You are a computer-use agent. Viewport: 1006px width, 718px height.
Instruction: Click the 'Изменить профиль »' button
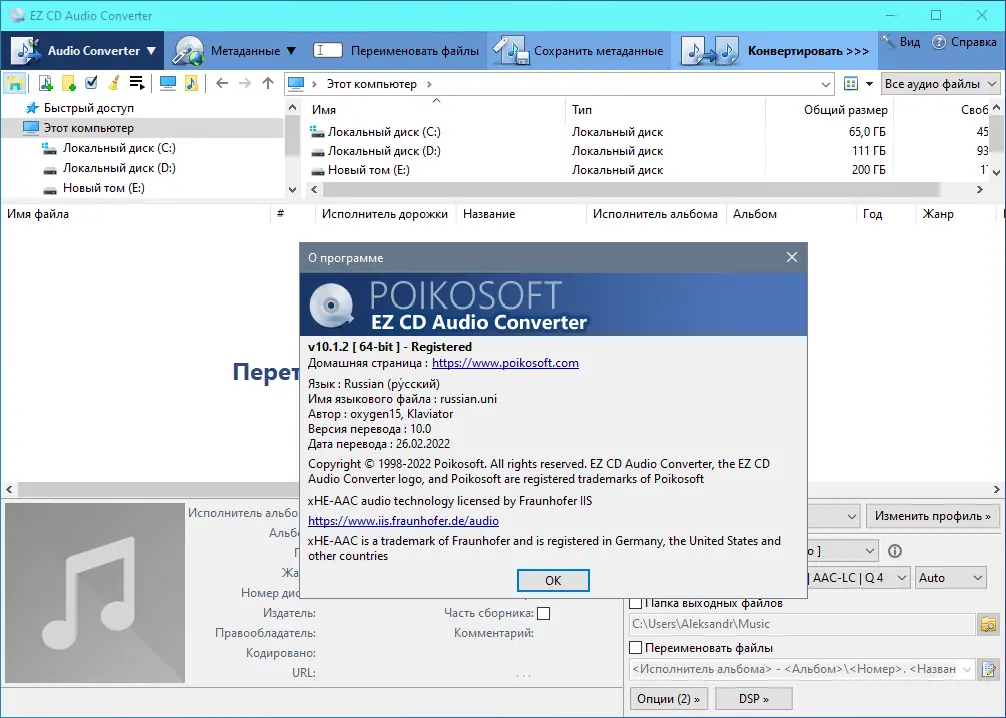[x=933, y=516]
